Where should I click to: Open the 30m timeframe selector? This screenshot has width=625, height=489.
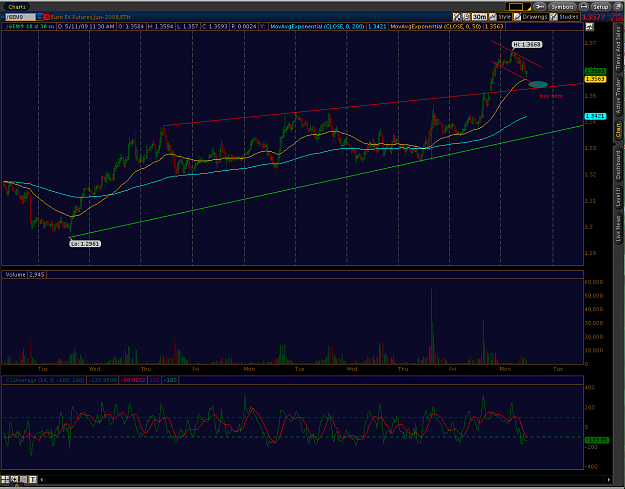(479, 17)
